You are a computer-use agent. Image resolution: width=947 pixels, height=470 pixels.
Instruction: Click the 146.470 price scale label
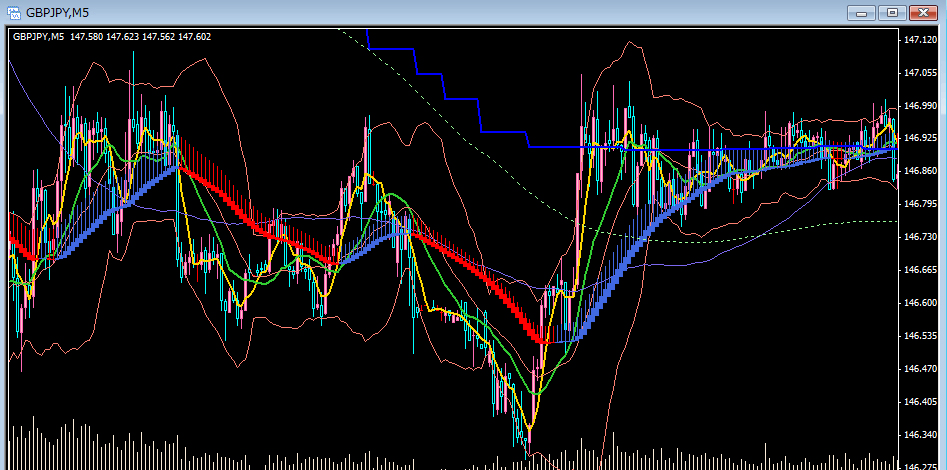[x=920, y=369]
